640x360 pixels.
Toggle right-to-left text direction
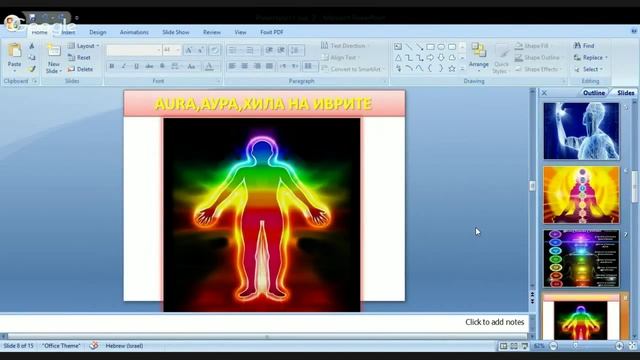[x=296, y=66]
